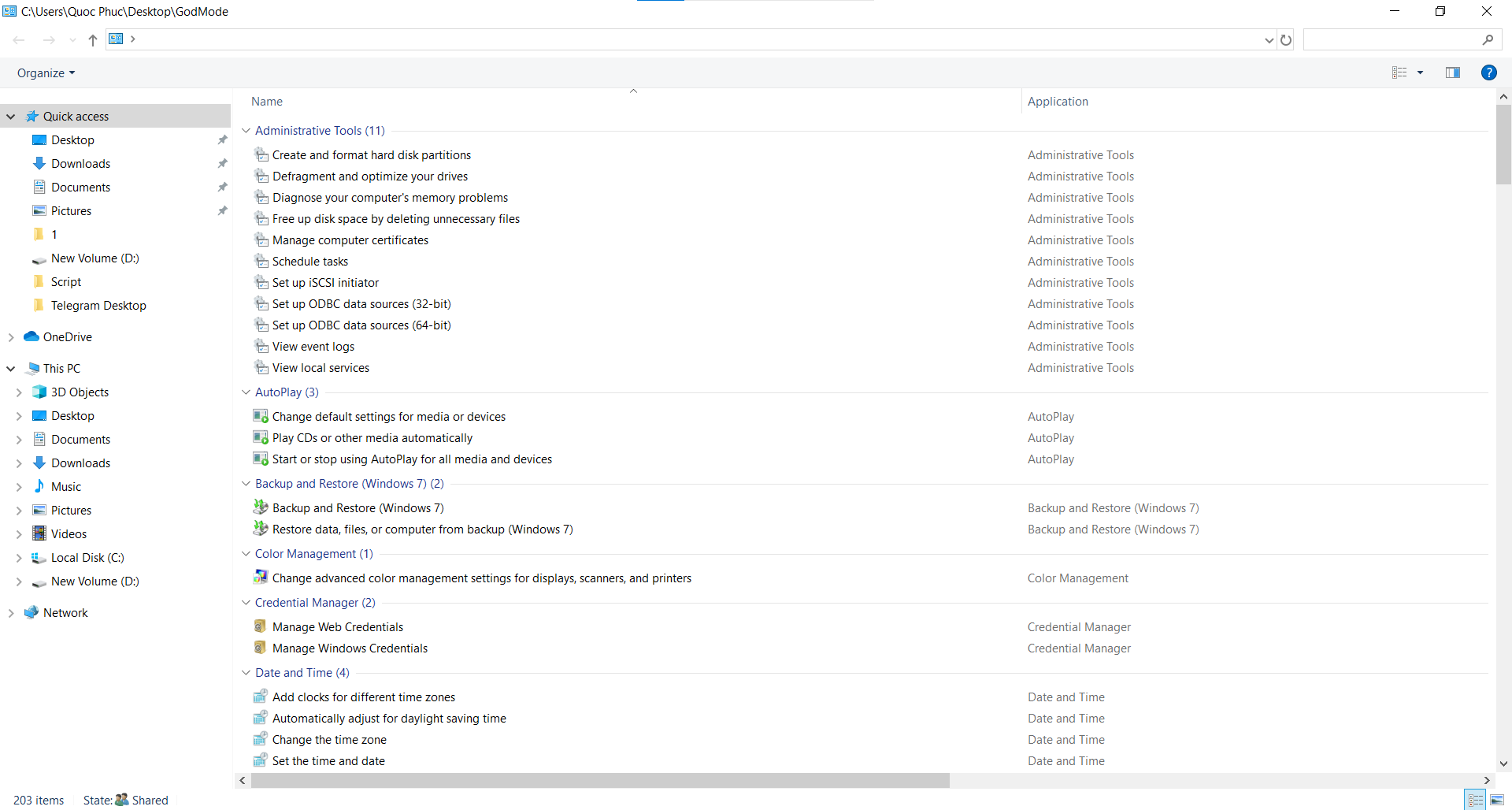Collapse Backup and Restore (Windows 7) group
The width and height of the screenshot is (1512, 810).
tap(246, 483)
